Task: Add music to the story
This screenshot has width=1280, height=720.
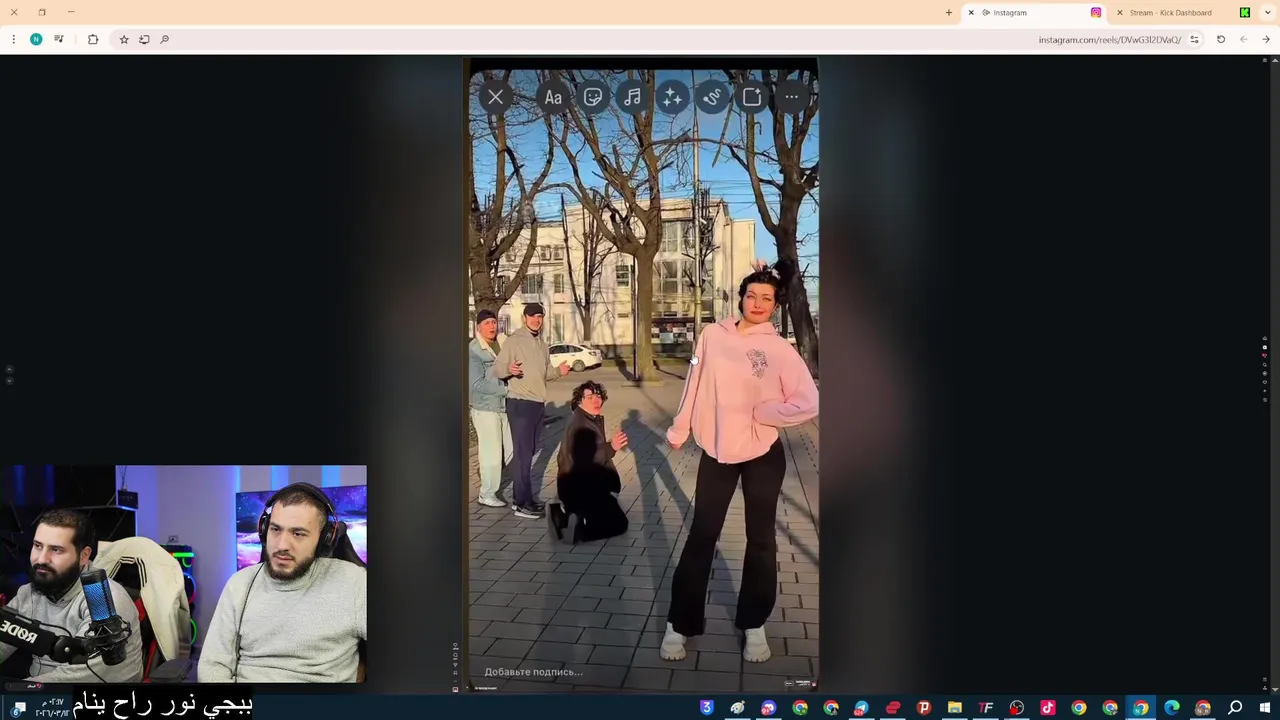Action: pos(632,97)
